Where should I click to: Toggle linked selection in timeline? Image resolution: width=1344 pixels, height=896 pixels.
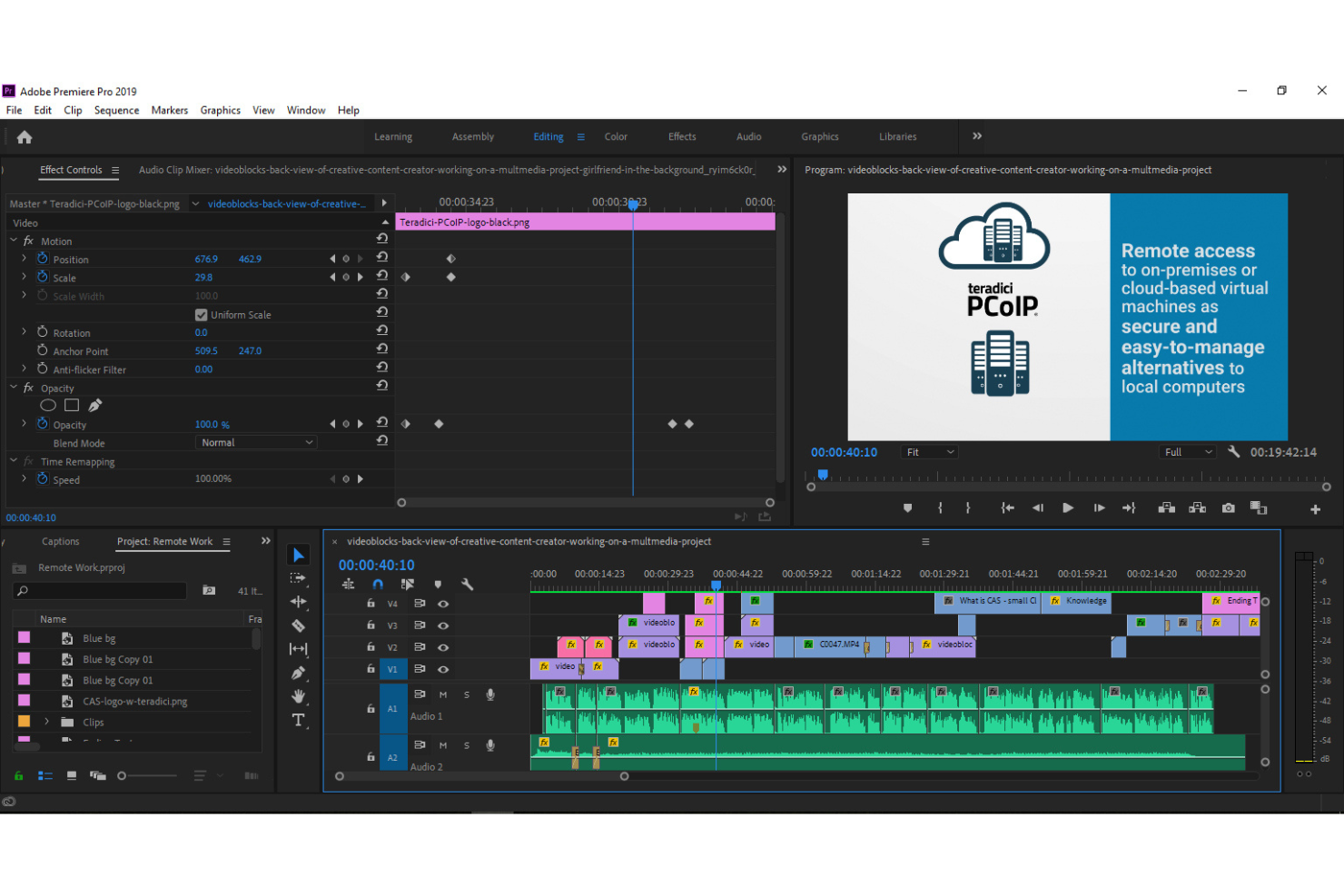[x=408, y=585]
